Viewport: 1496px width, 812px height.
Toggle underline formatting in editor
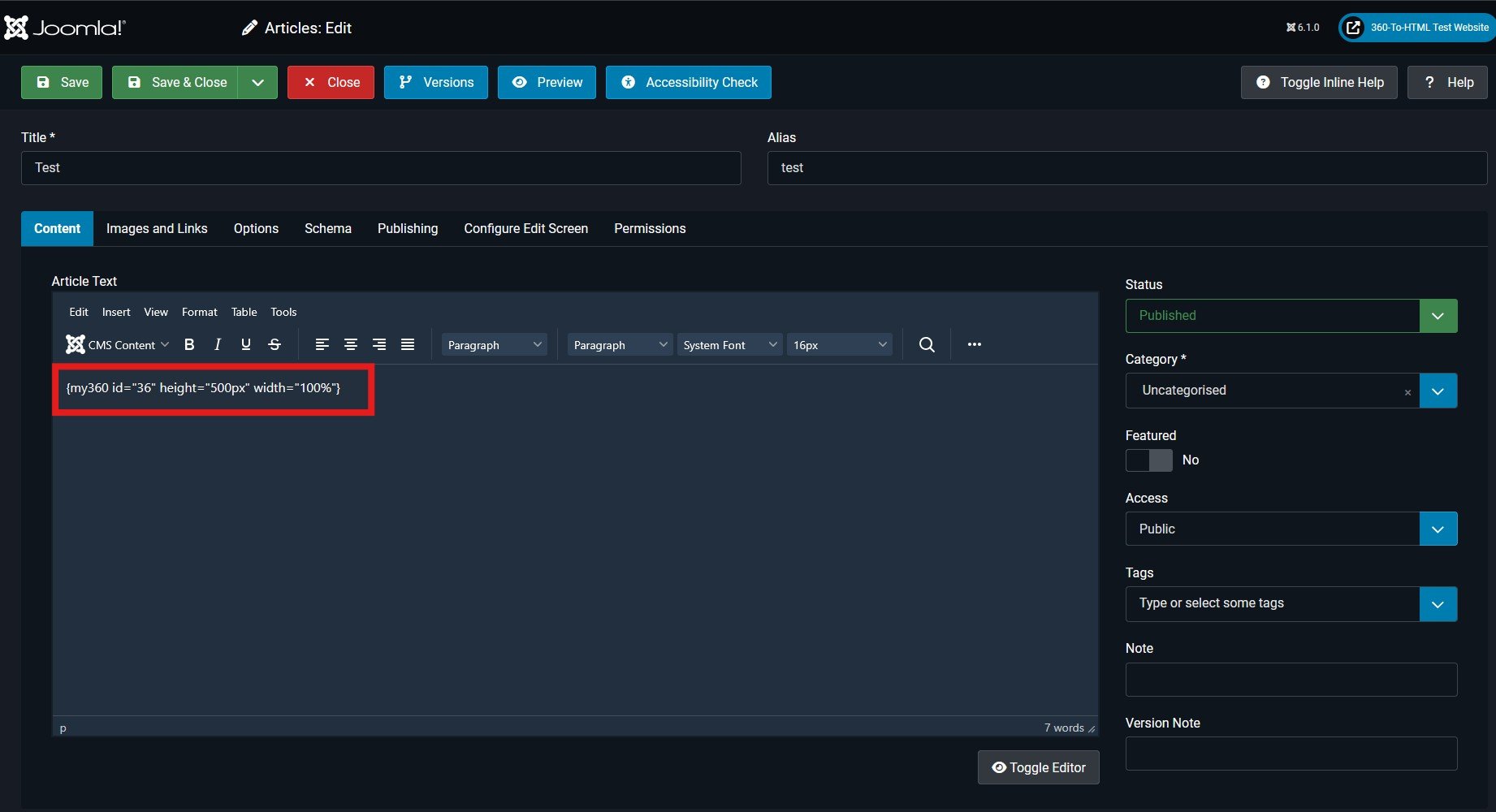246,344
